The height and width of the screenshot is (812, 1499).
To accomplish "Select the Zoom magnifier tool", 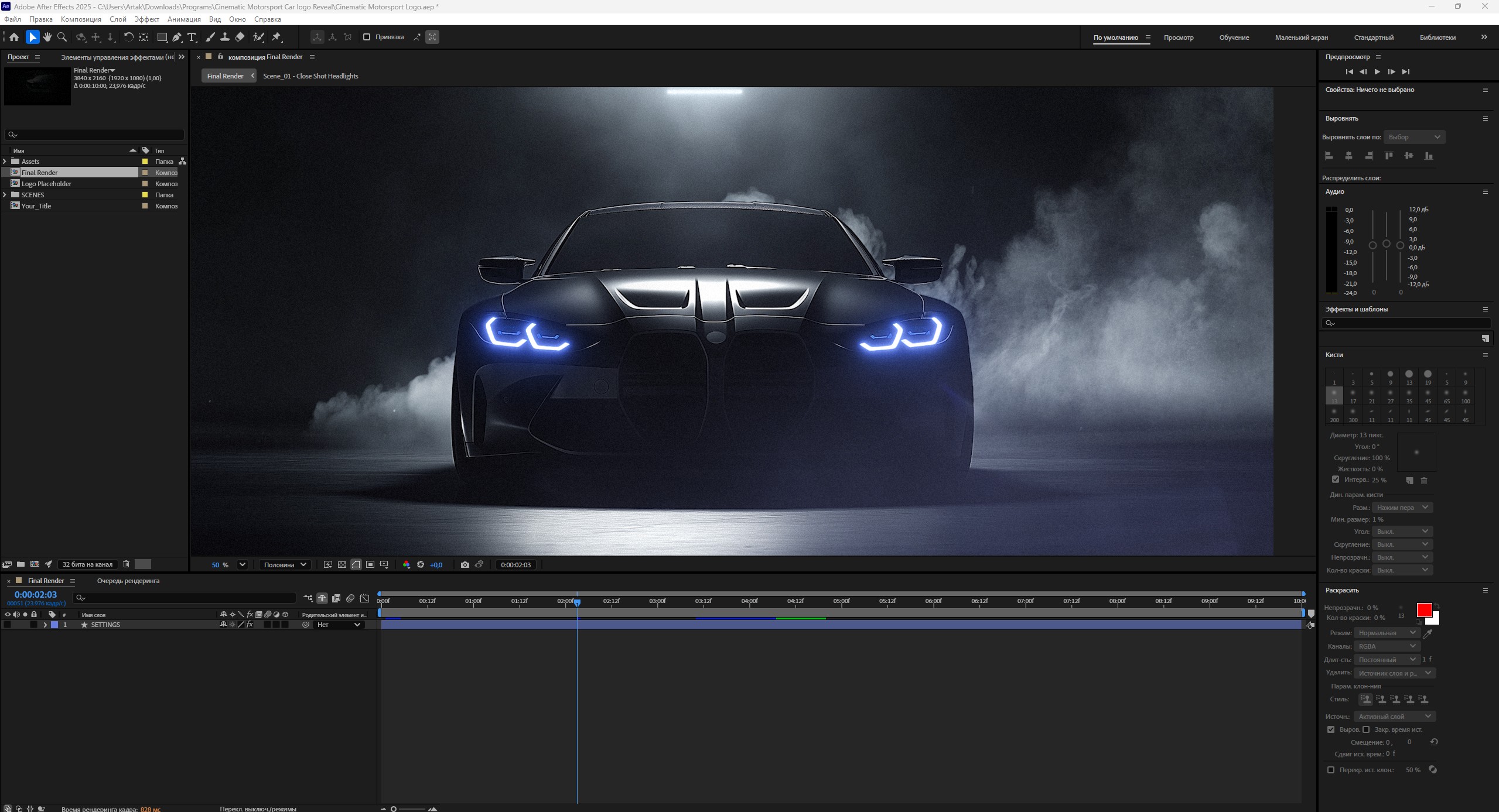I will (x=62, y=37).
